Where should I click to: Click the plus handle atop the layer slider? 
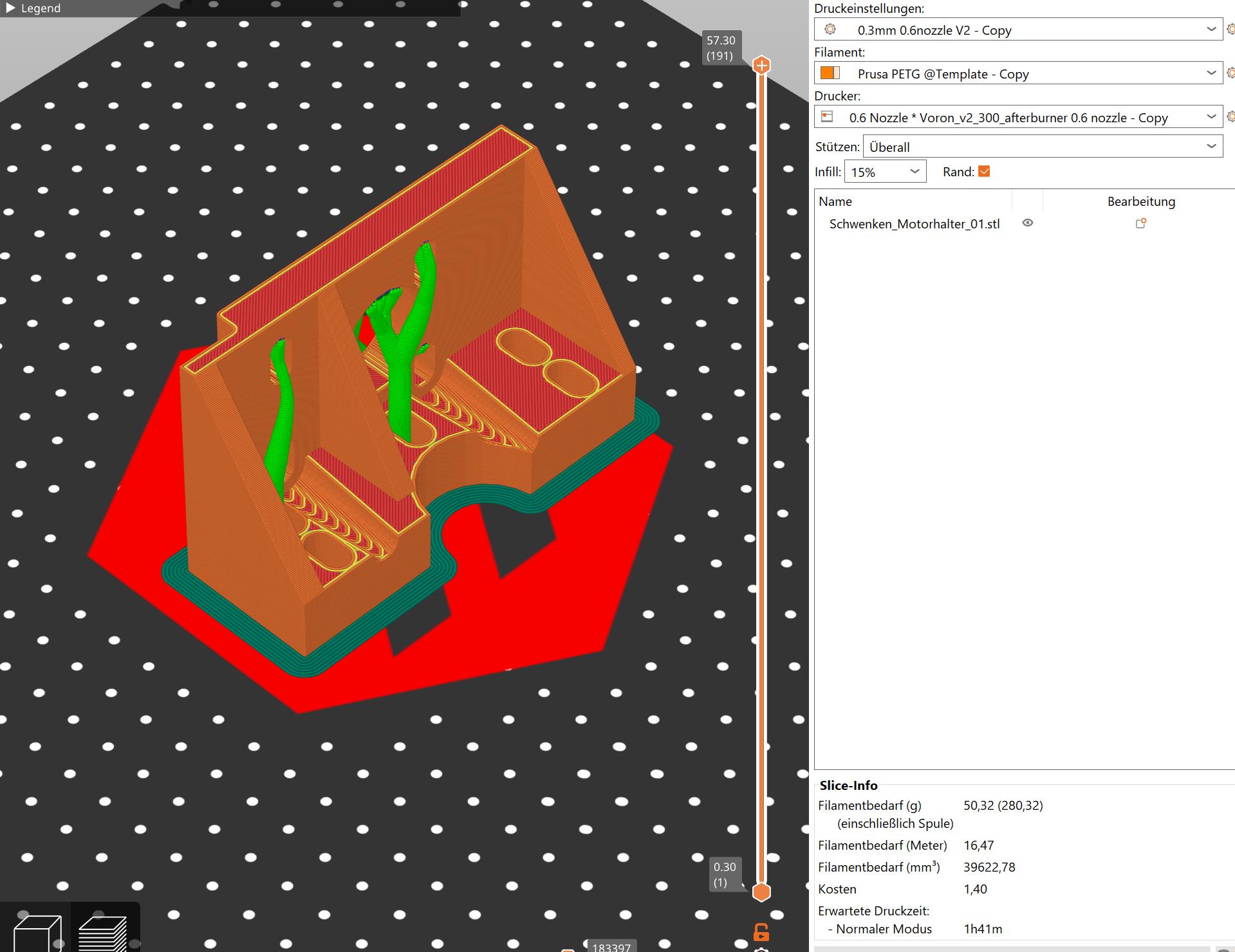point(761,65)
